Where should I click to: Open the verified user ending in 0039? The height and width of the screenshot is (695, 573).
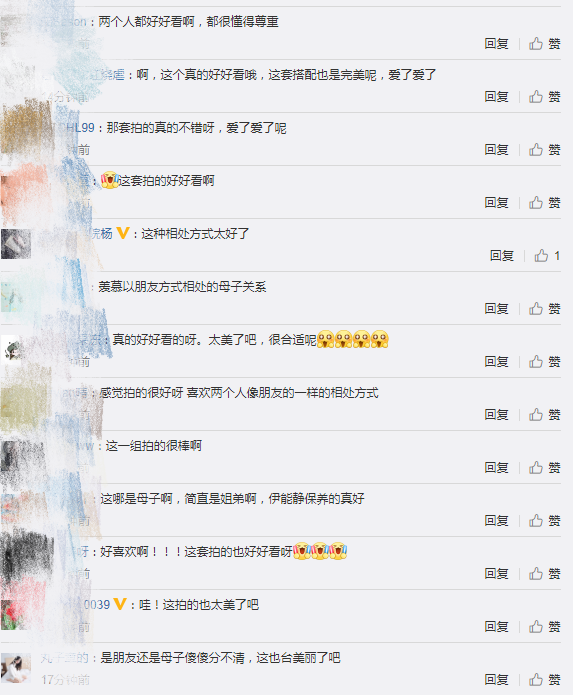point(97,605)
